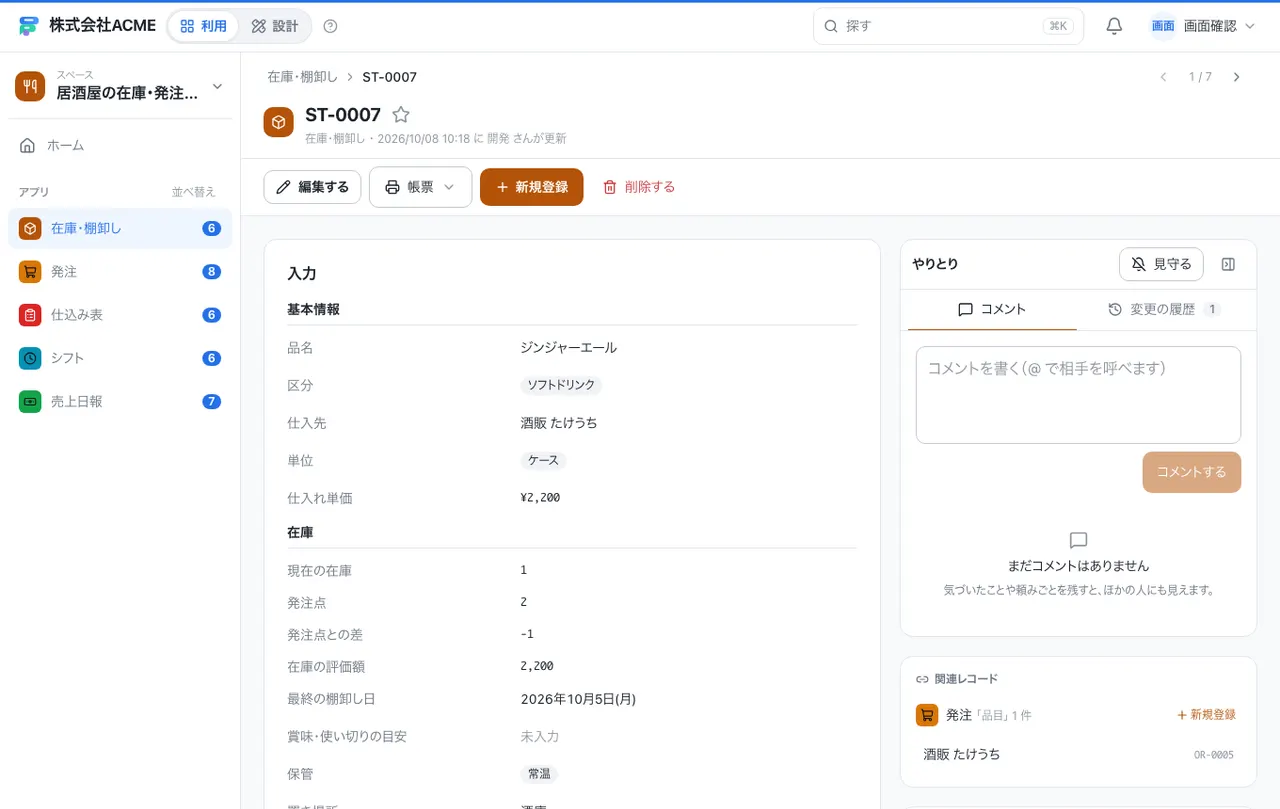Go to previous record arrow

click(1163, 77)
